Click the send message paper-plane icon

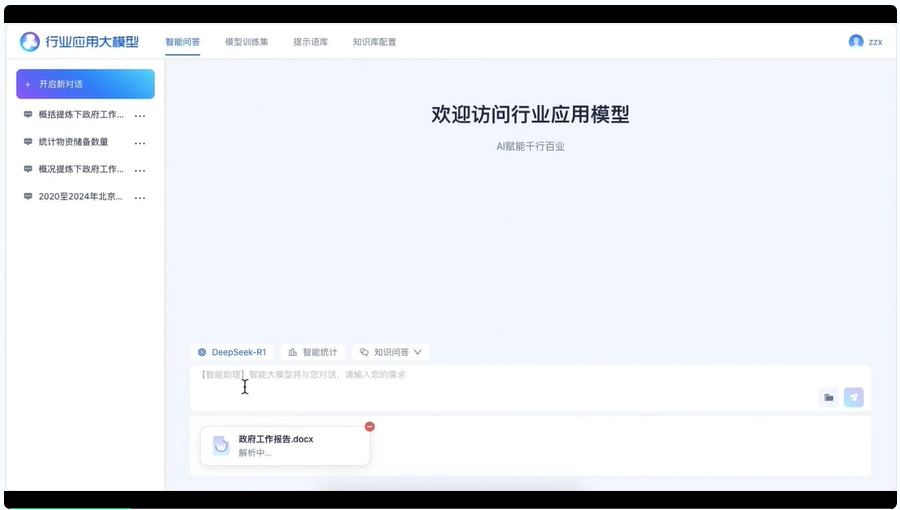853,397
